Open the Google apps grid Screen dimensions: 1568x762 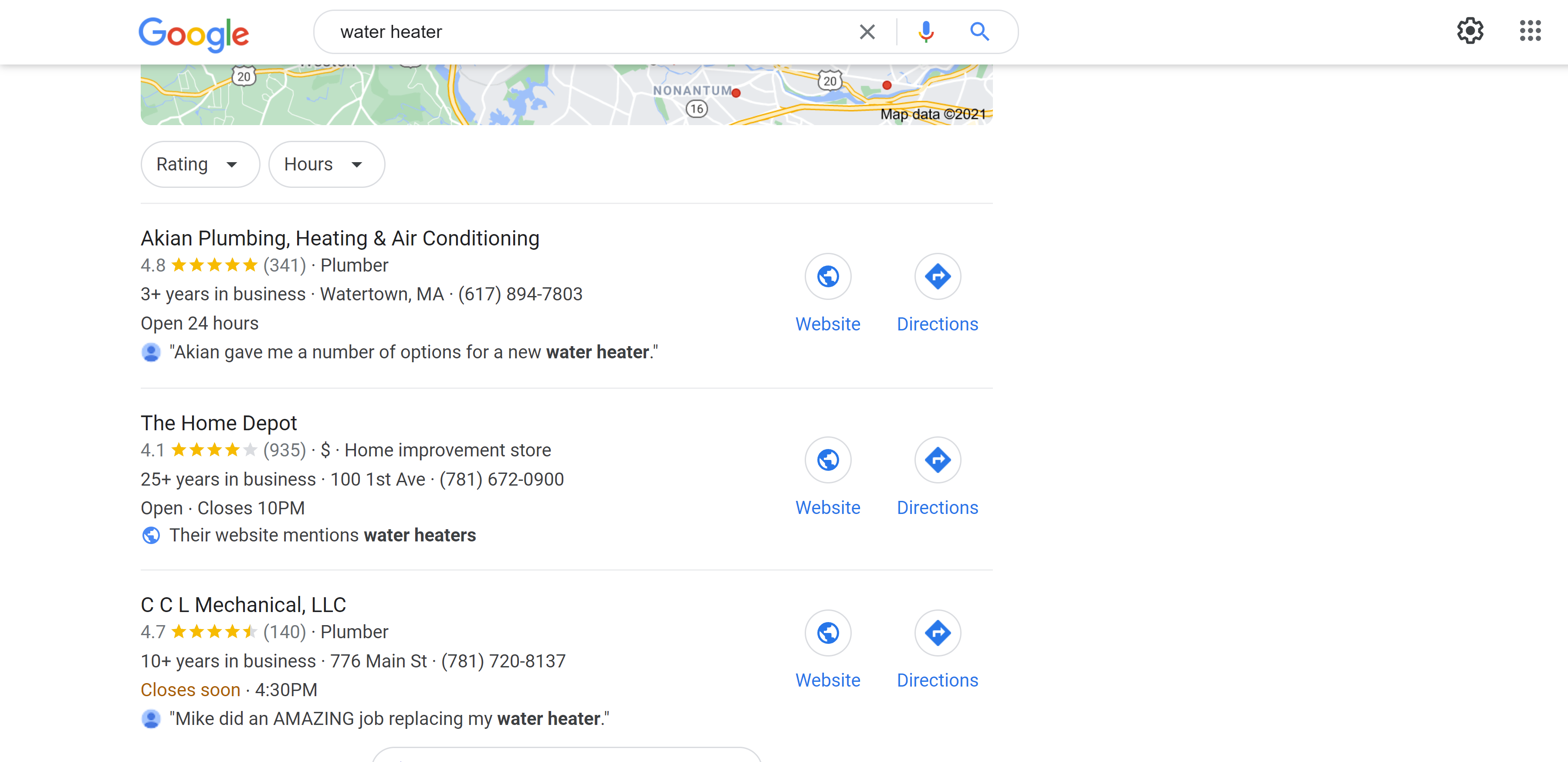[1530, 31]
